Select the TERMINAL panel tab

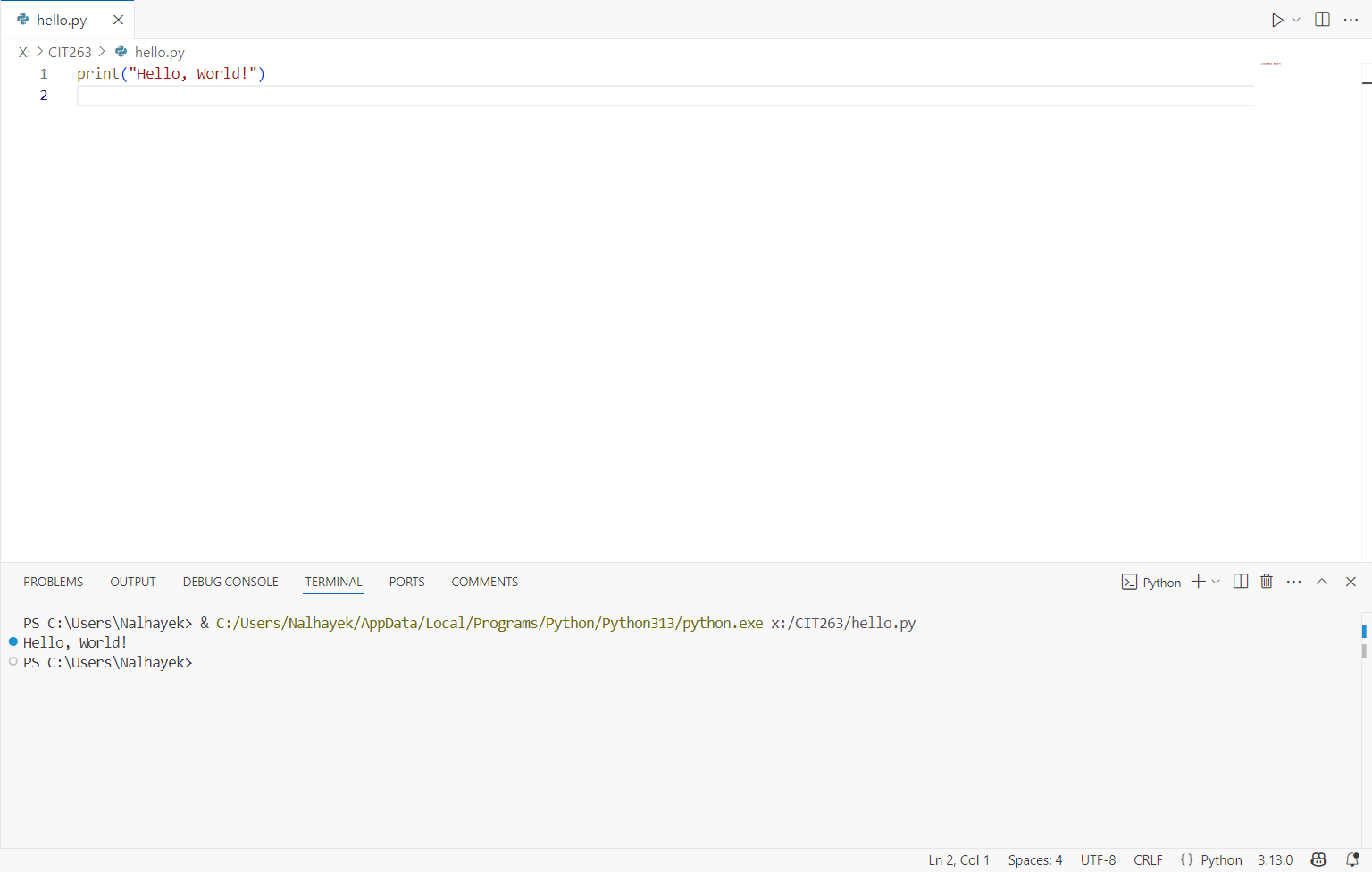(x=334, y=582)
